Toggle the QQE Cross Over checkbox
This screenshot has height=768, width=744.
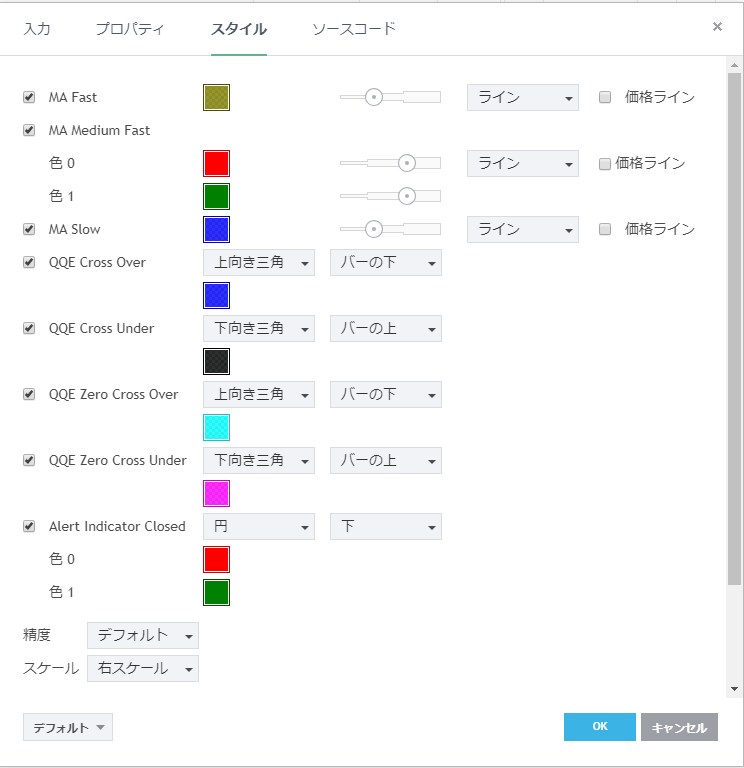(29, 262)
